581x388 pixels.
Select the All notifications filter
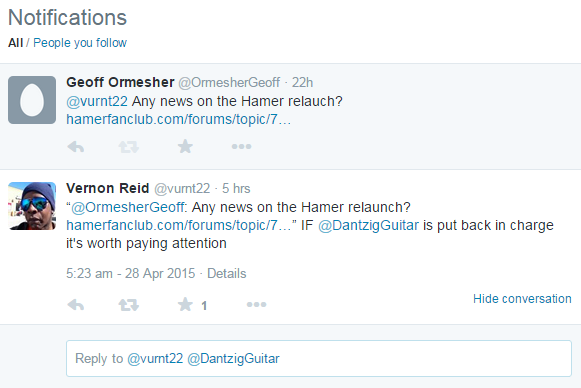(16, 43)
